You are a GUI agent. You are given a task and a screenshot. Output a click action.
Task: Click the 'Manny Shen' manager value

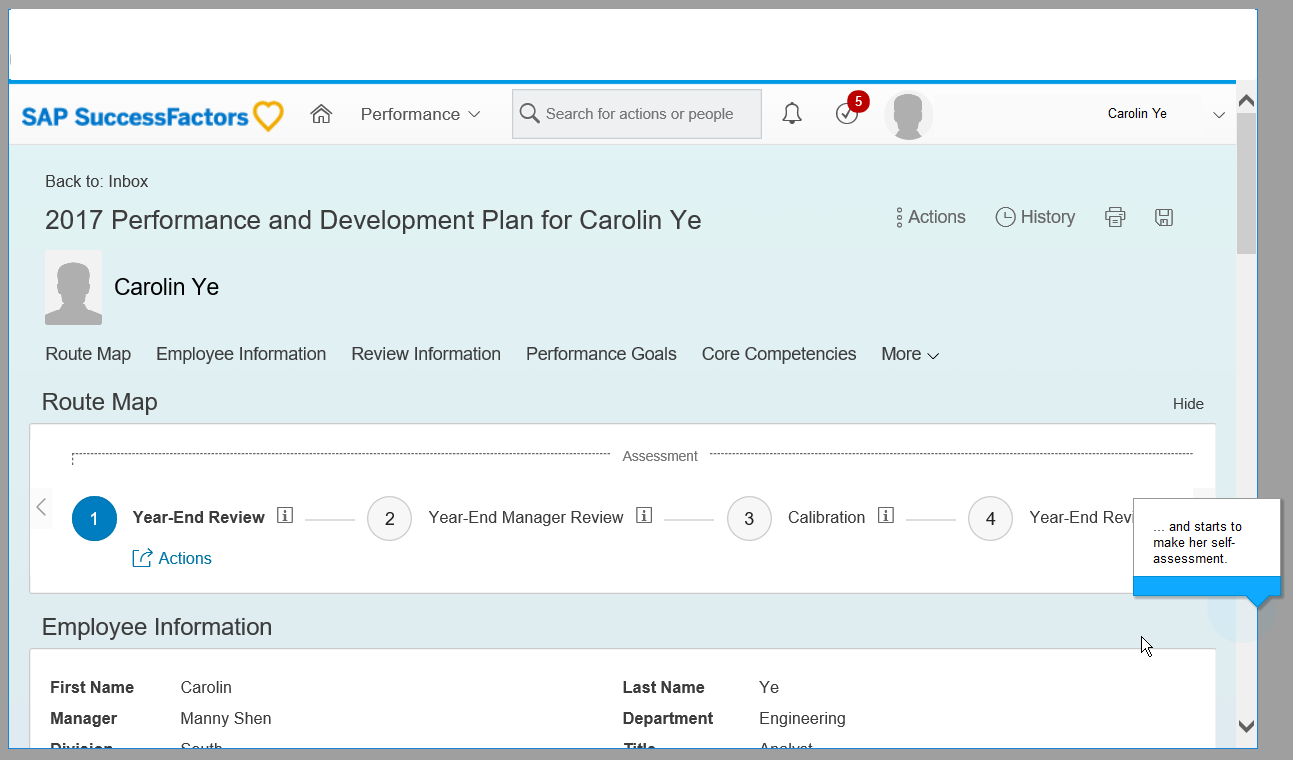226,718
